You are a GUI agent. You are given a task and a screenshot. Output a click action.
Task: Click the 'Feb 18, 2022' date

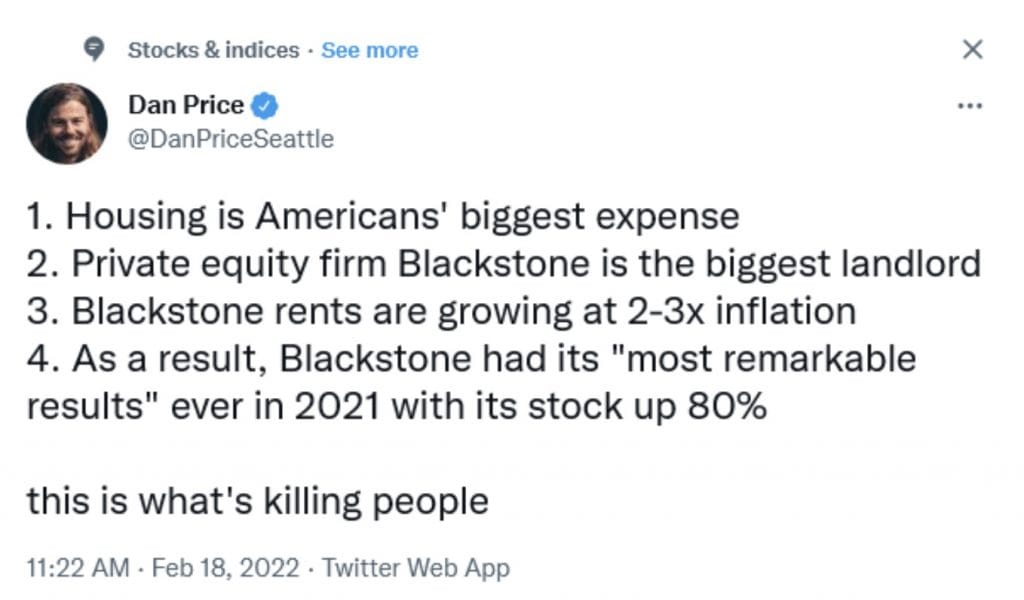click(225, 567)
